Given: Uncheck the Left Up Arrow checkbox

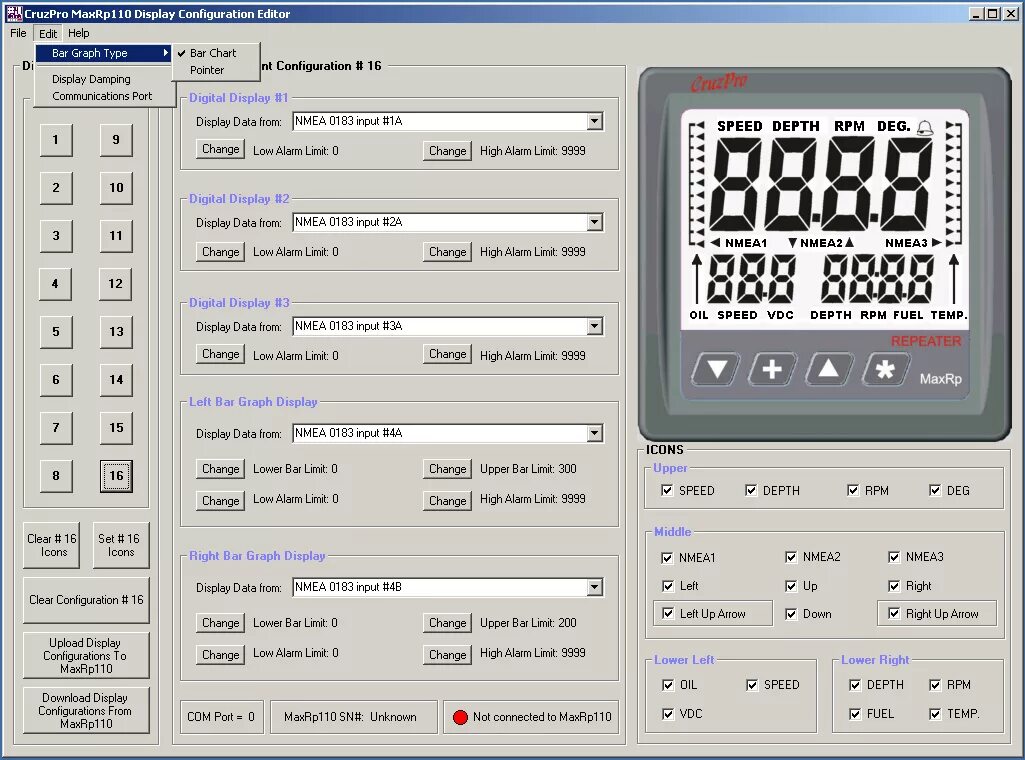Looking at the screenshot, I should [667, 613].
